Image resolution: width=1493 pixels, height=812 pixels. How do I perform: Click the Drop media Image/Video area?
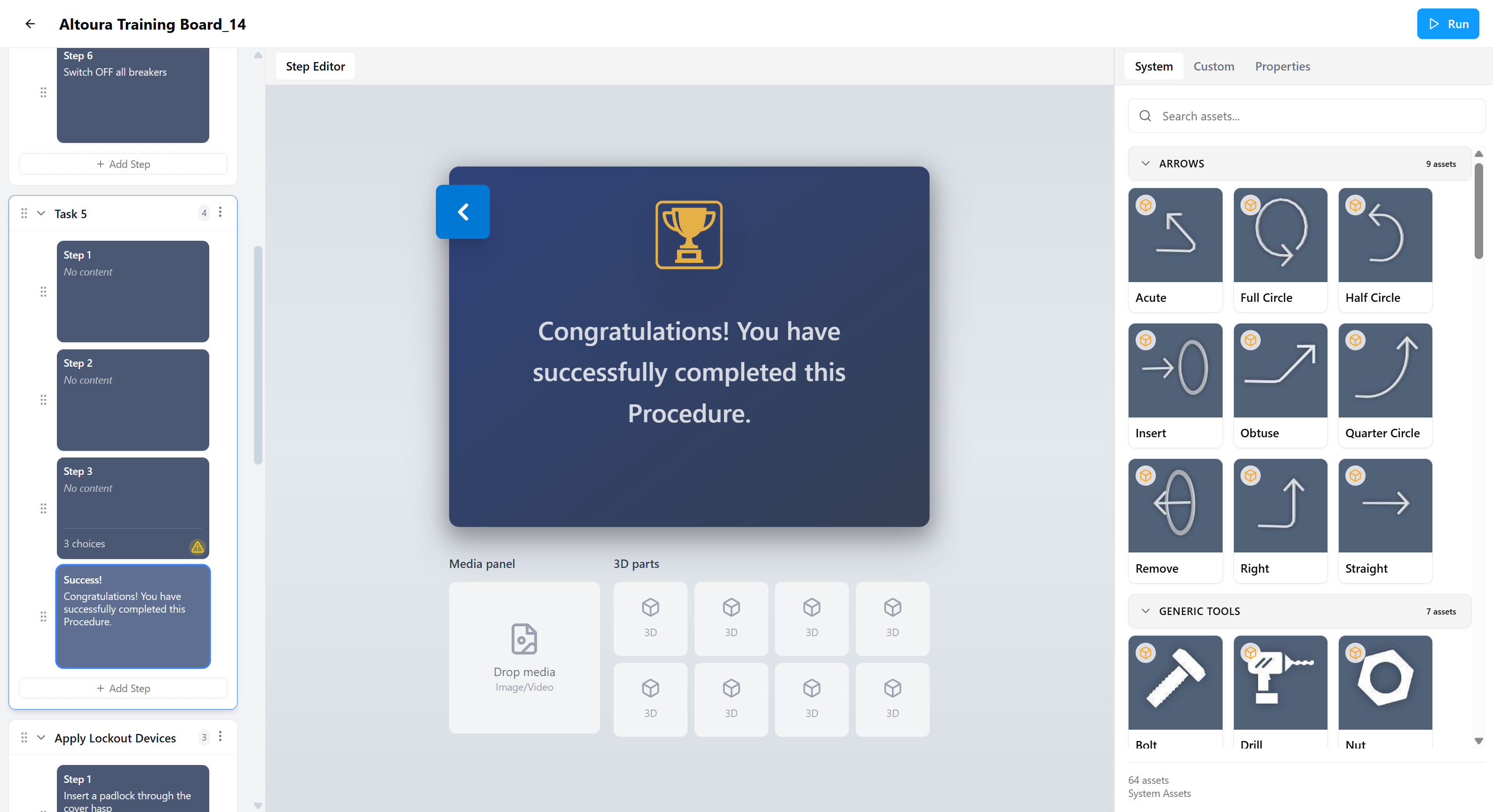pyautogui.click(x=524, y=657)
